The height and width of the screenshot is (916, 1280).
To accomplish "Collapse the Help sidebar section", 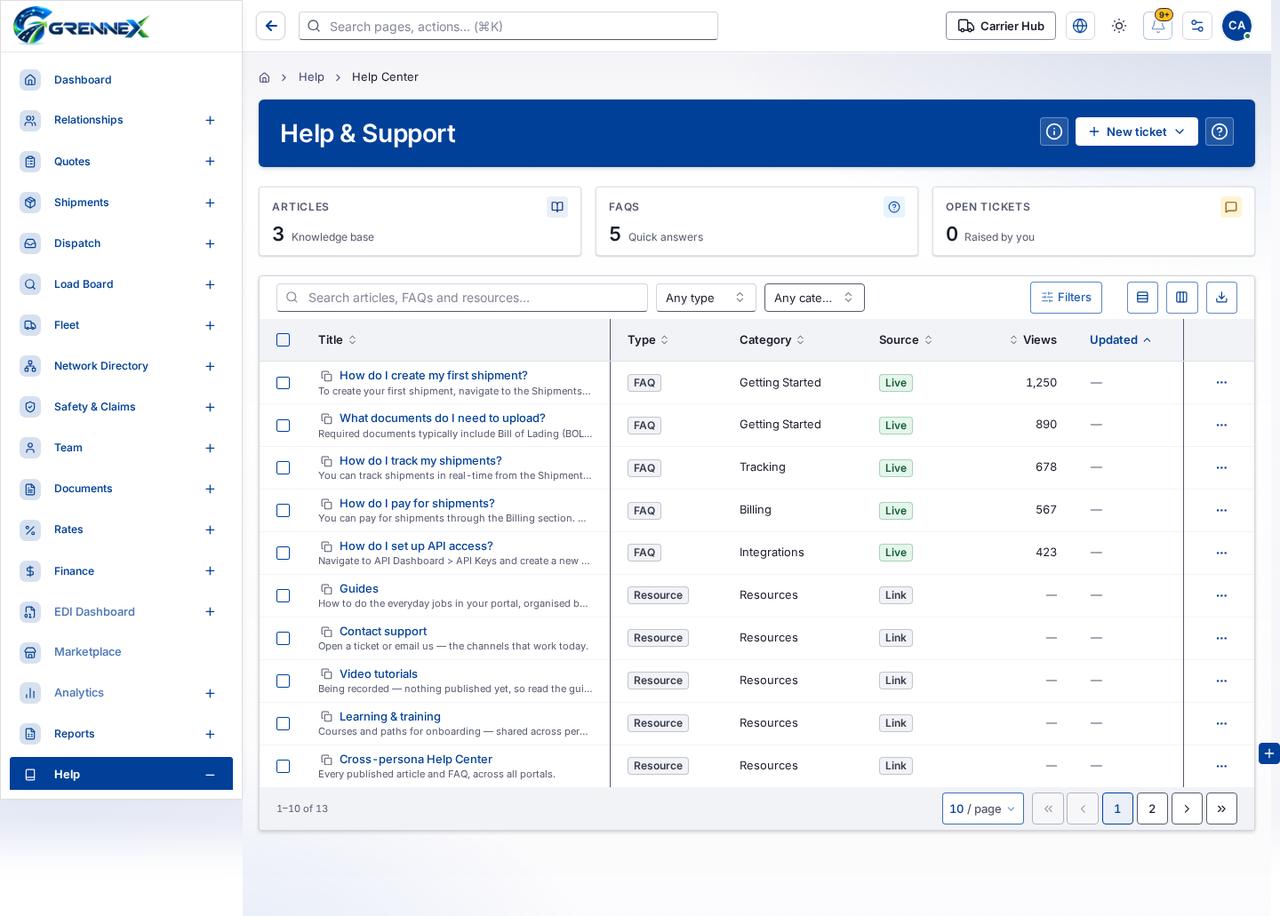I will (x=210, y=775).
